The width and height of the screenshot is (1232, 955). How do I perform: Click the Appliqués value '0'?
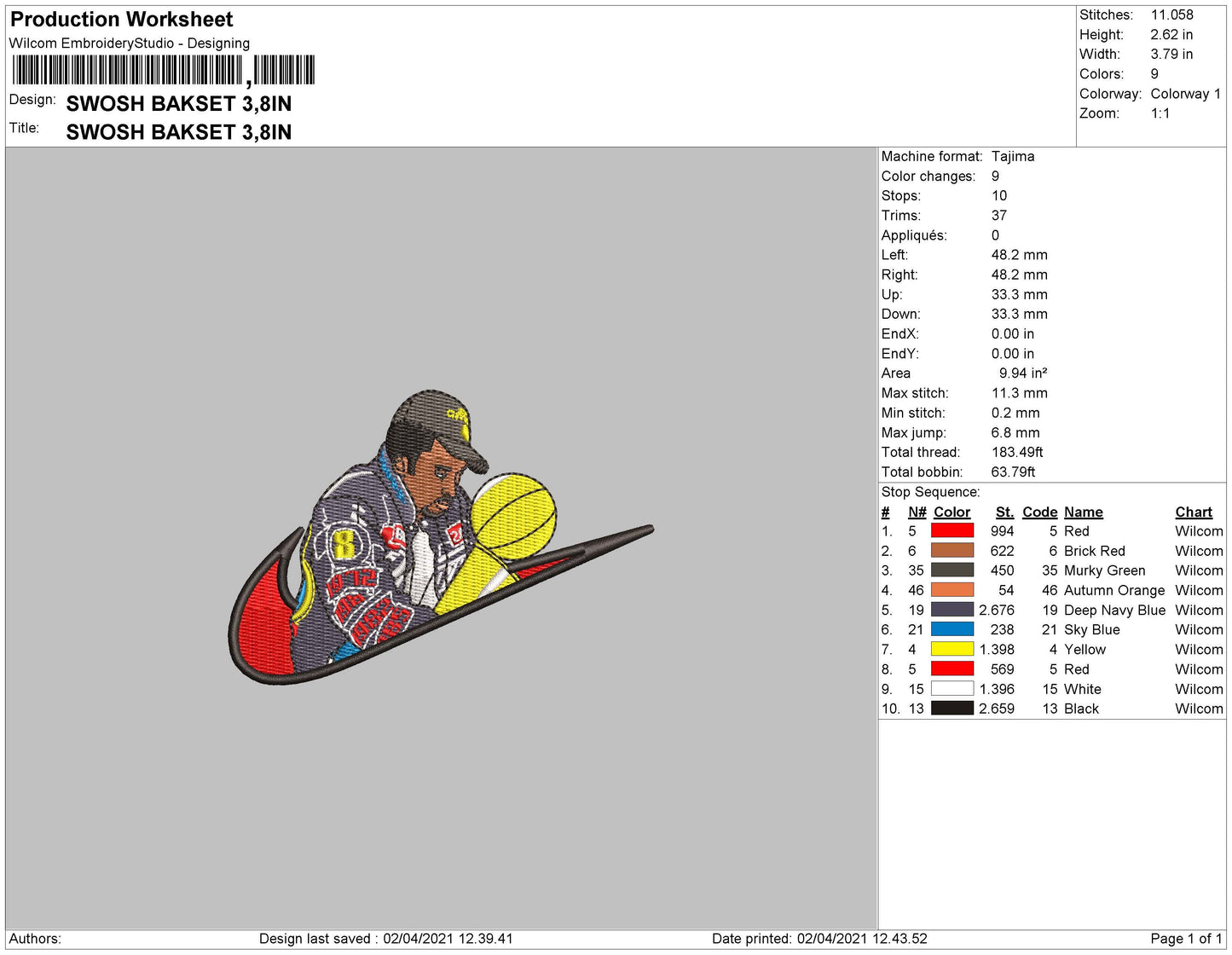coord(995,235)
